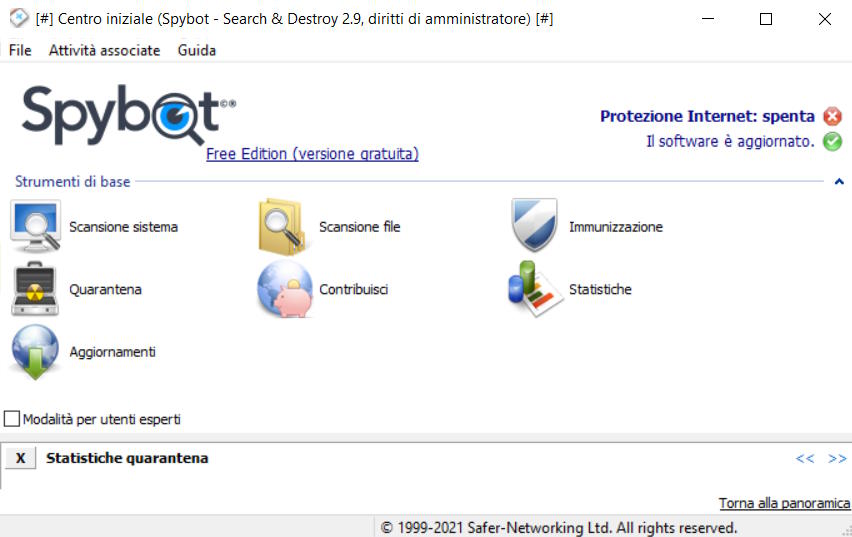Screen dimensions: 852x537
Task: Click the window resize grip in status bar
Action: (x=846, y=531)
